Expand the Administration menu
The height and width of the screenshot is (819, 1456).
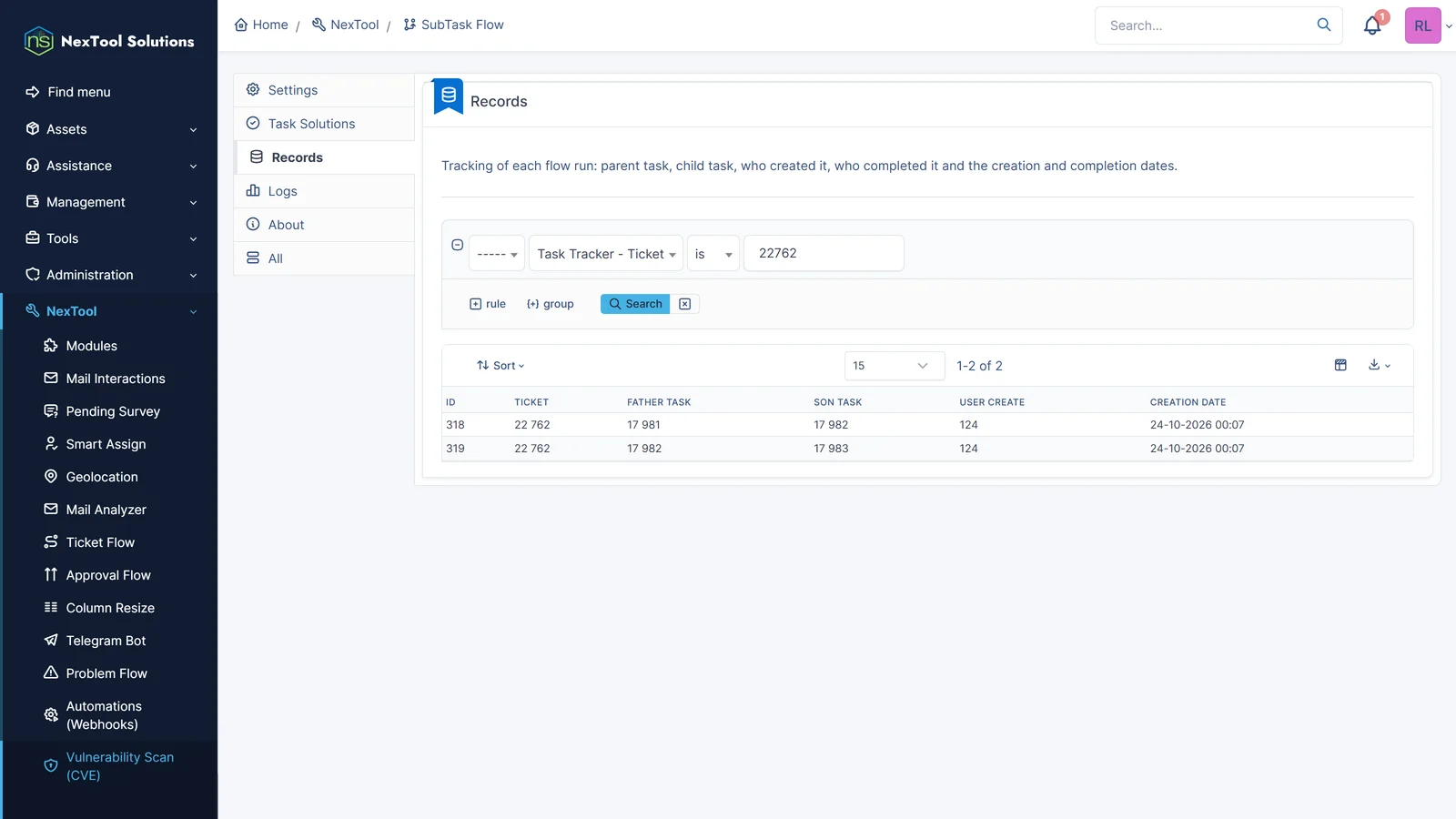pyautogui.click(x=111, y=275)
